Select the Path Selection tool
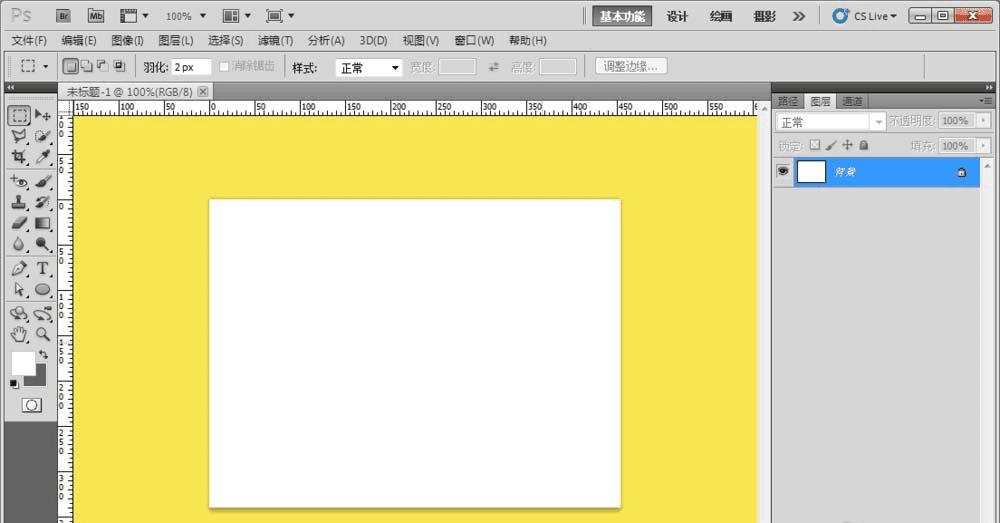This screenshot has width=1000, height=523. (x=19, y=290)
